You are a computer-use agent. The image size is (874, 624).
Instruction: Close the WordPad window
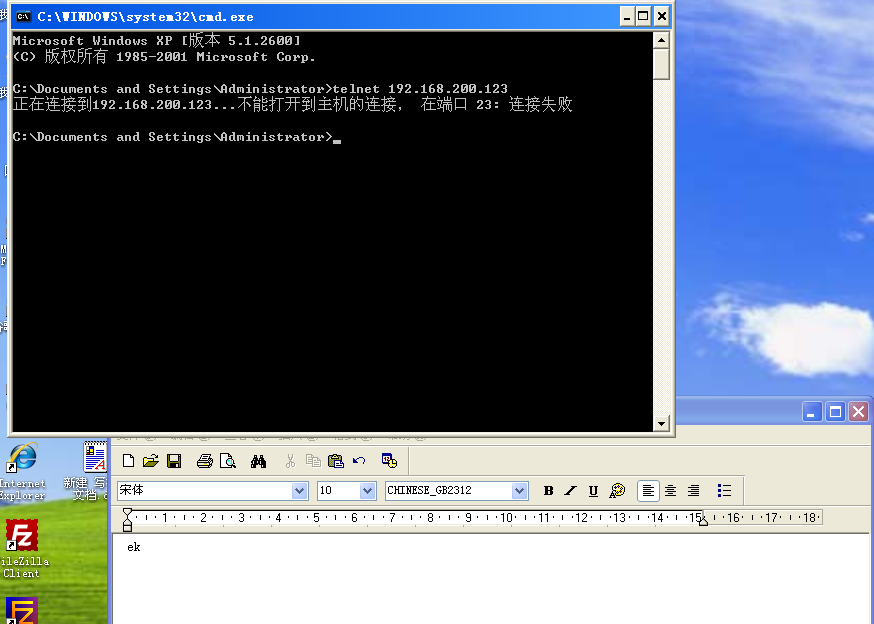[x=858, y=412]
